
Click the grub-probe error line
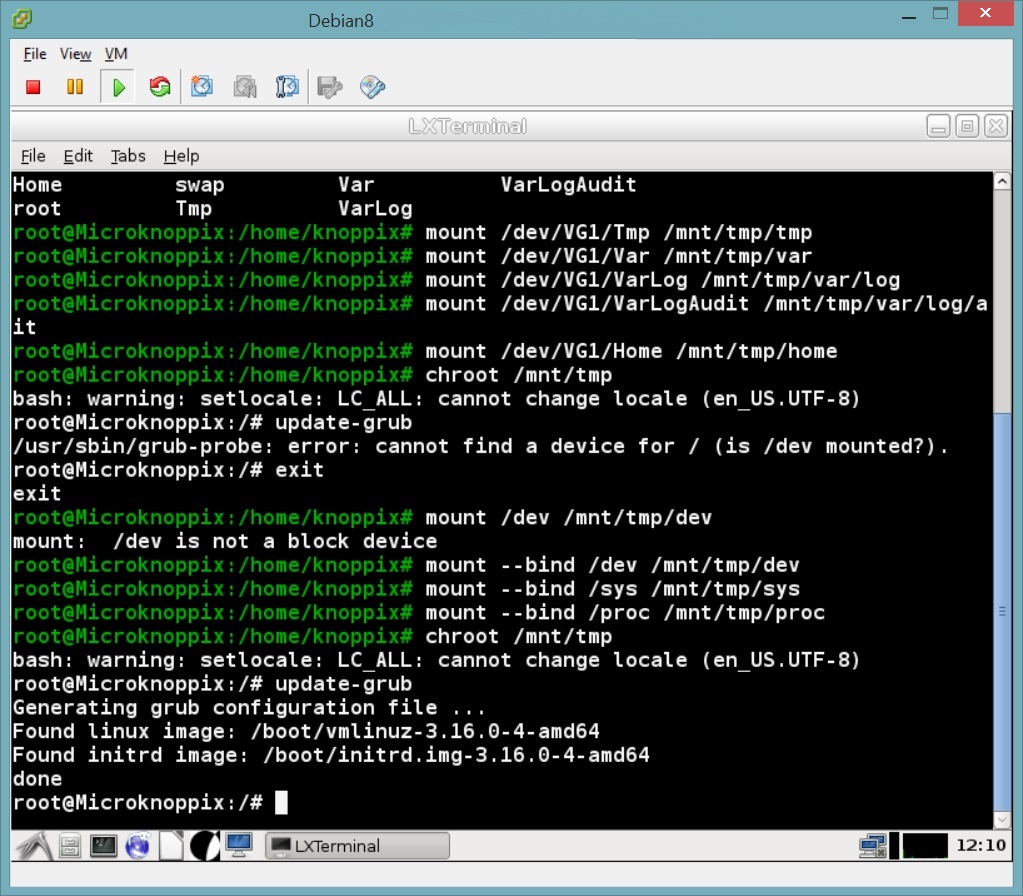(x=480, y=446)
